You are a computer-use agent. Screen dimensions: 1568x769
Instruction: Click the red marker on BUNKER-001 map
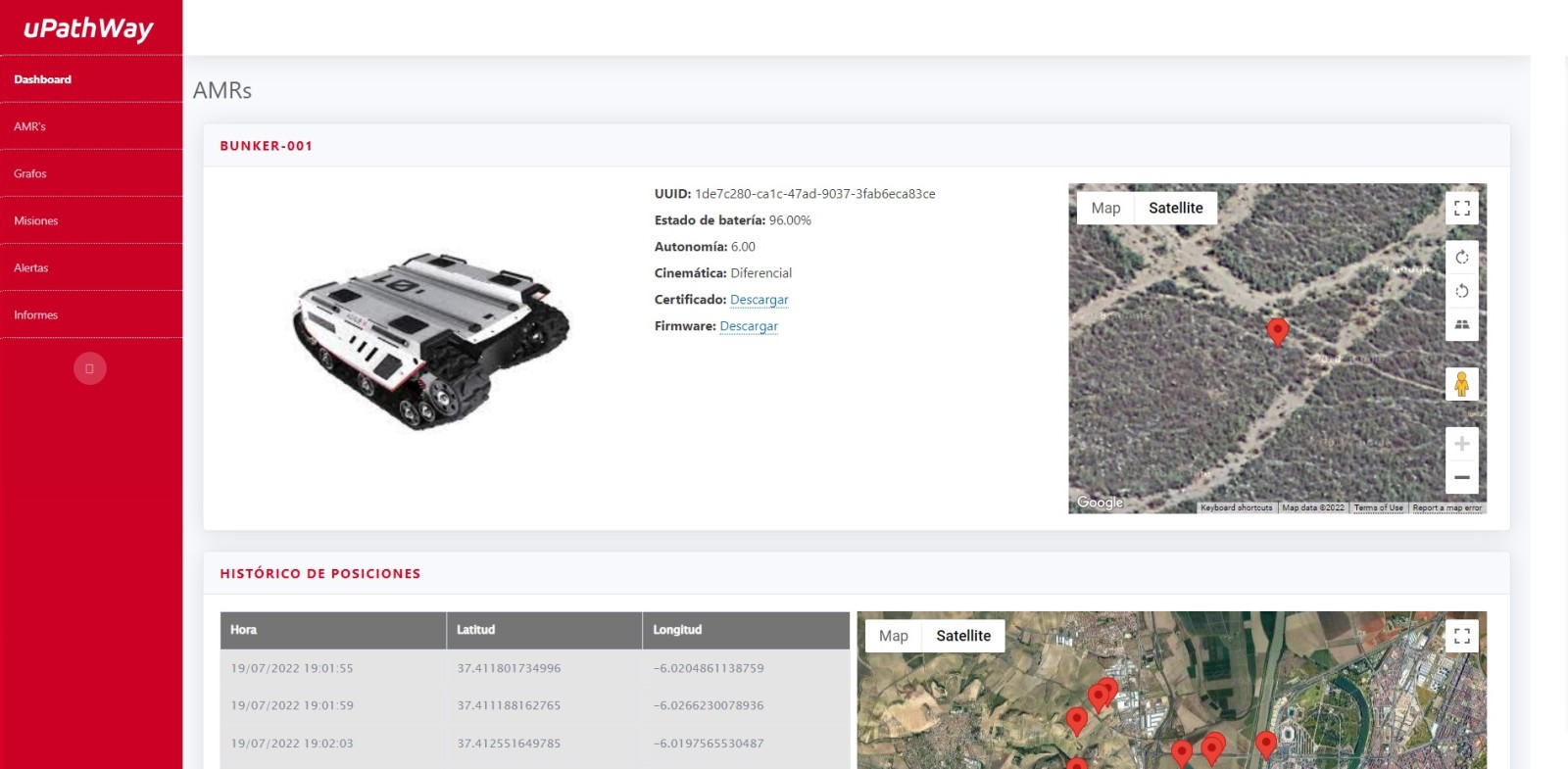click(1277, 330)
